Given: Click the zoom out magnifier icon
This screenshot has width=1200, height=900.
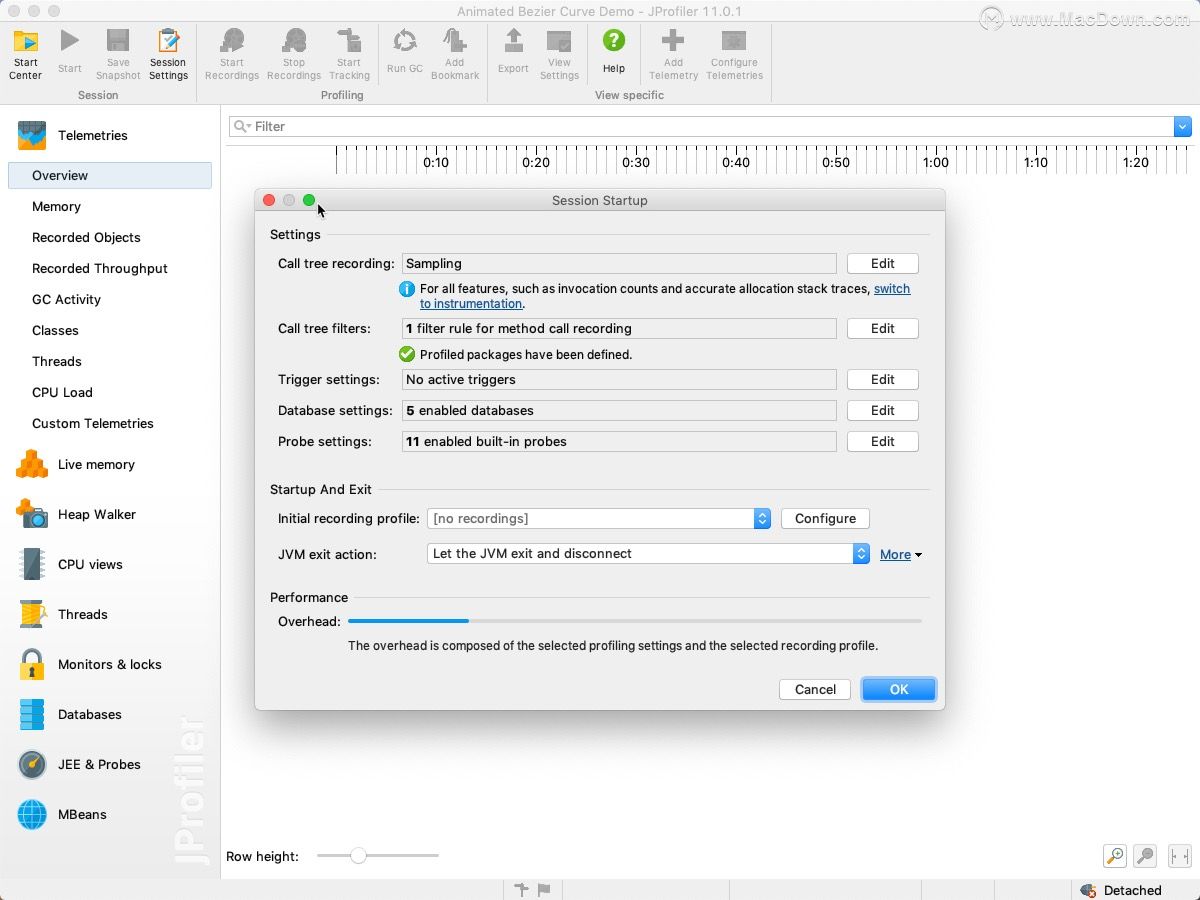Looking at the screenshot, I should click(x=1146, y=856).
